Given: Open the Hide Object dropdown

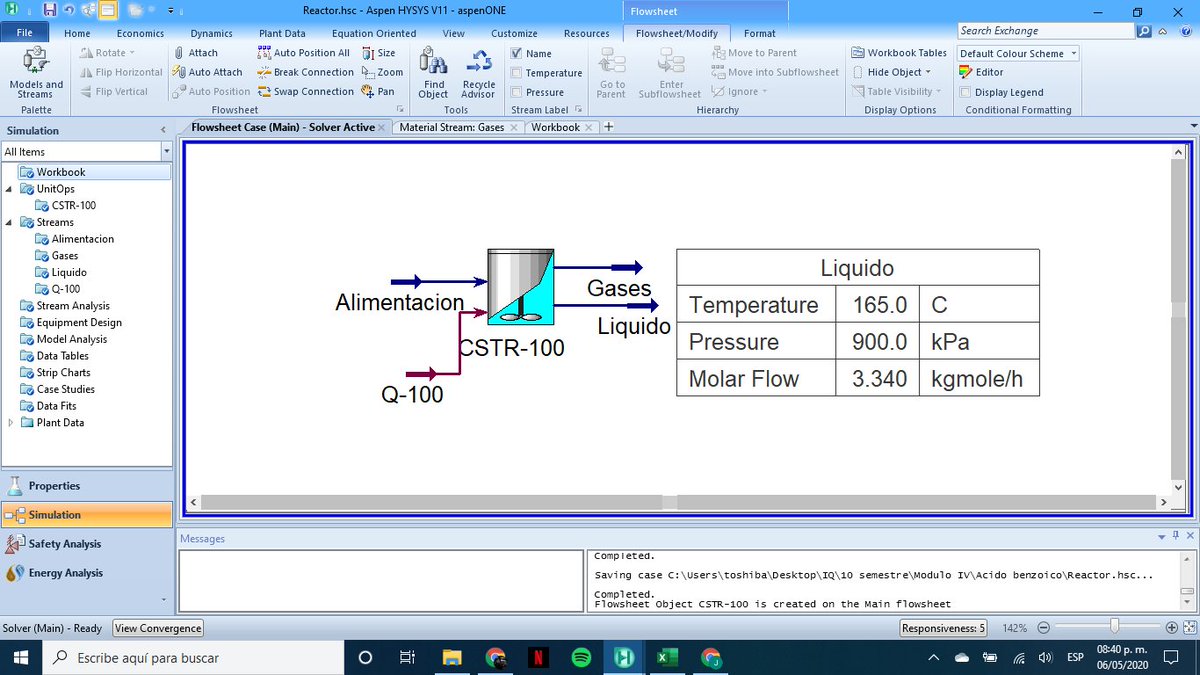Looking at the screenshot, I should 892,72.
